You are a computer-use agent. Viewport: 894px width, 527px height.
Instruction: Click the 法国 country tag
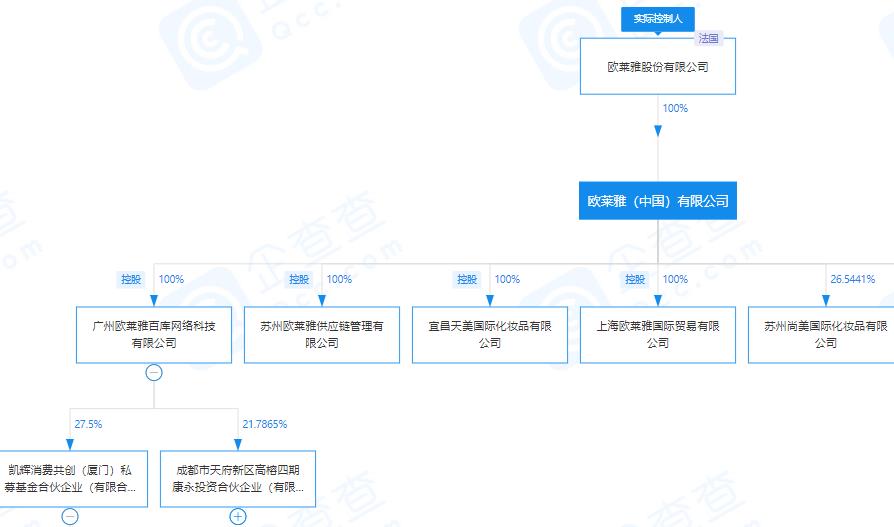pyautogui.click(x=708, y=38)
